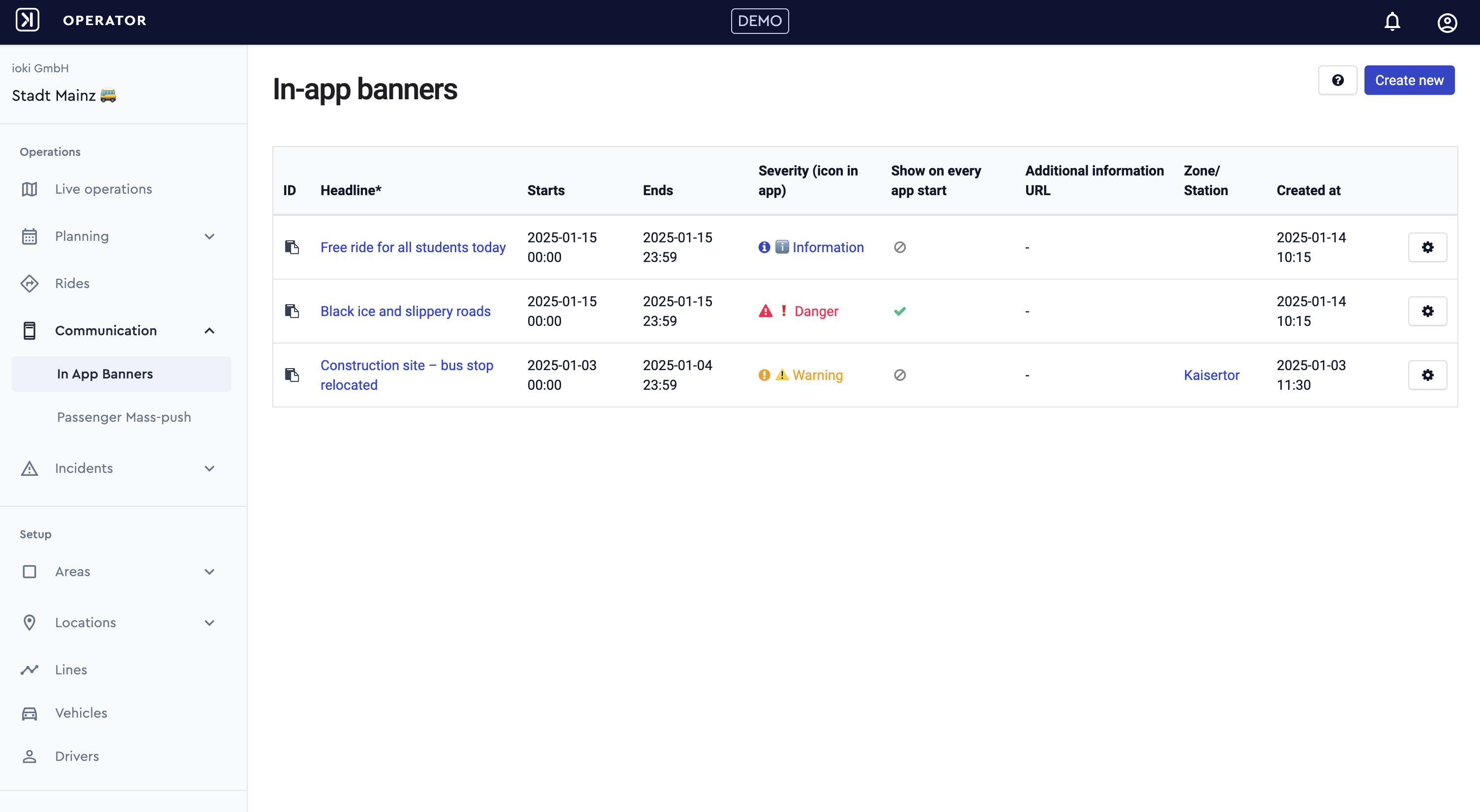Viewport: 1480px width, 812px height.
Task: Collapse the Communication section chevron
Action: click(x=209, y=331)
